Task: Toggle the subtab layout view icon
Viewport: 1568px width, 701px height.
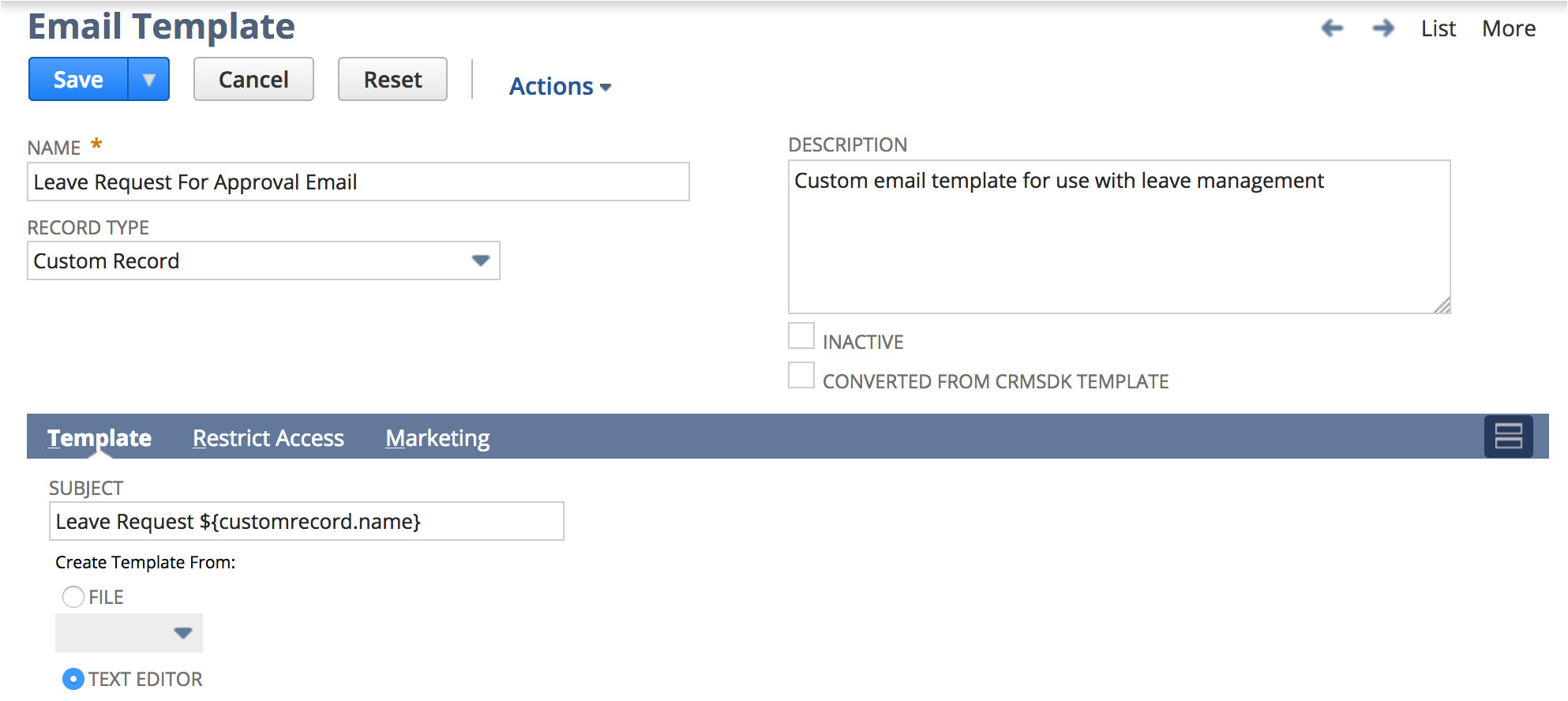Action: pyautogui.click(x=1508, y=437)
